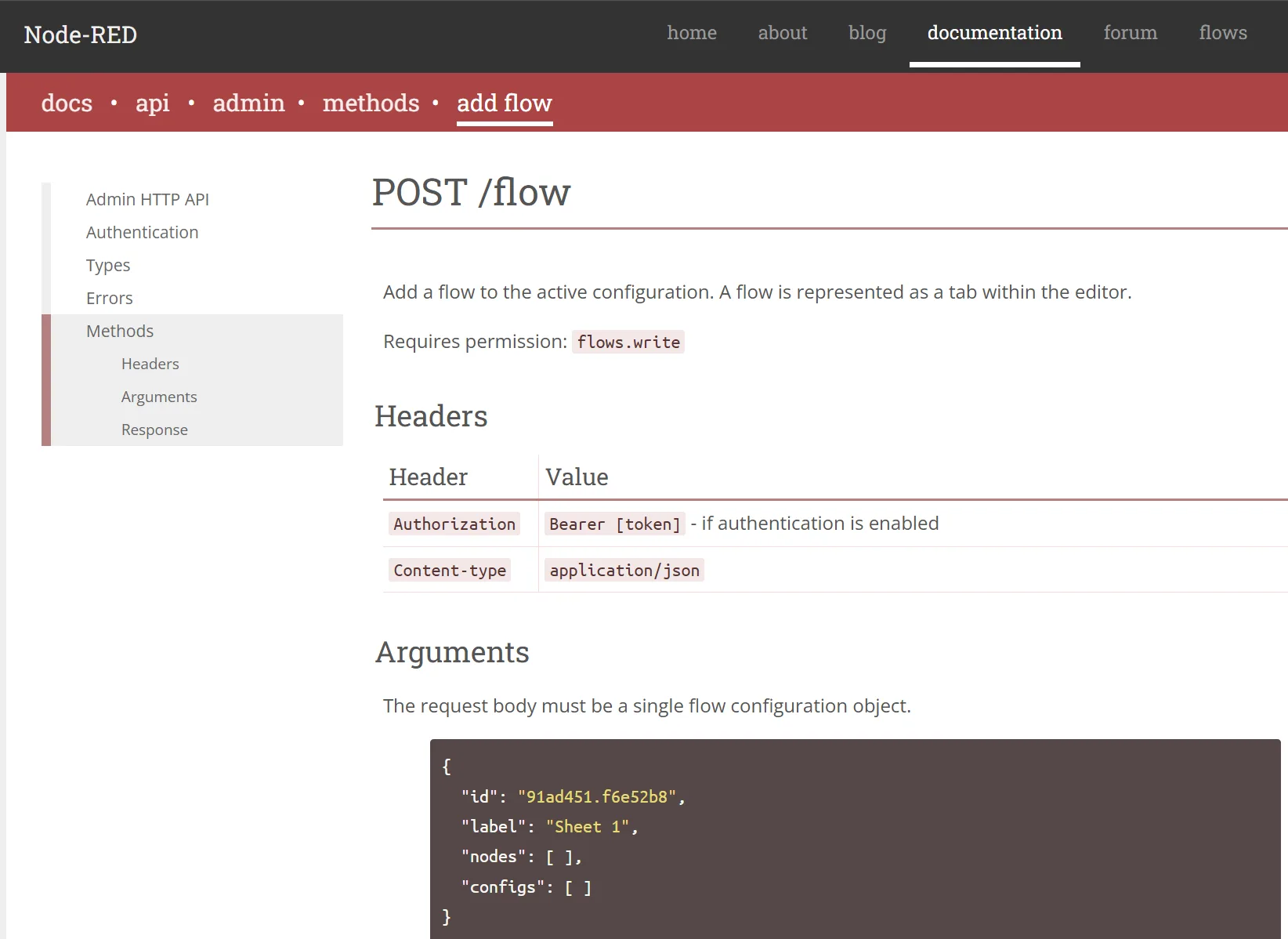Go to the home nav item

[692, 33]
